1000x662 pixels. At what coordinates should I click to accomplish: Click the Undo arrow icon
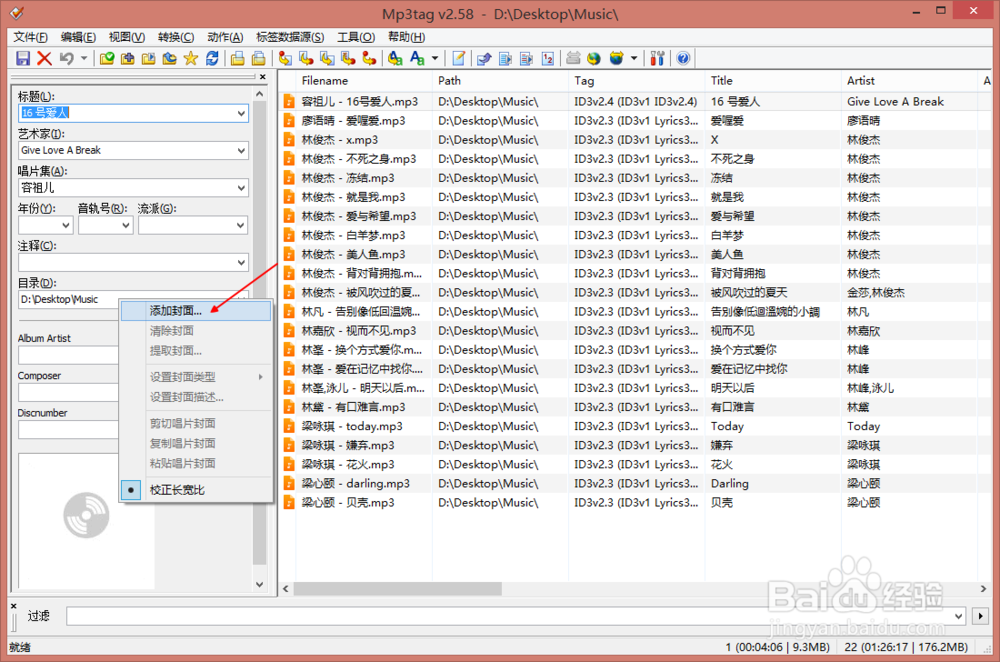(66, 59)
